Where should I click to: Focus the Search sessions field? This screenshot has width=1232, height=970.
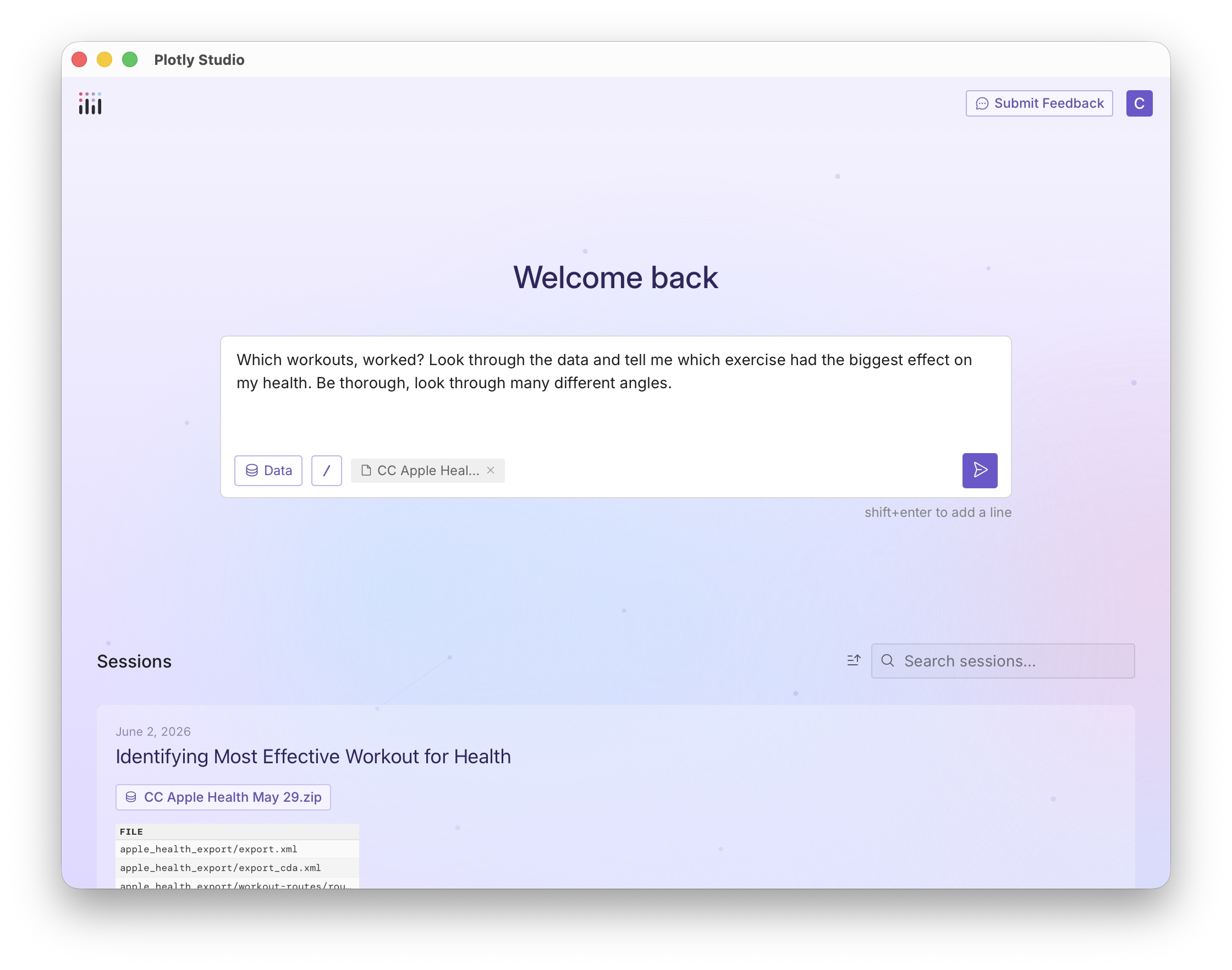[1003, 660]
